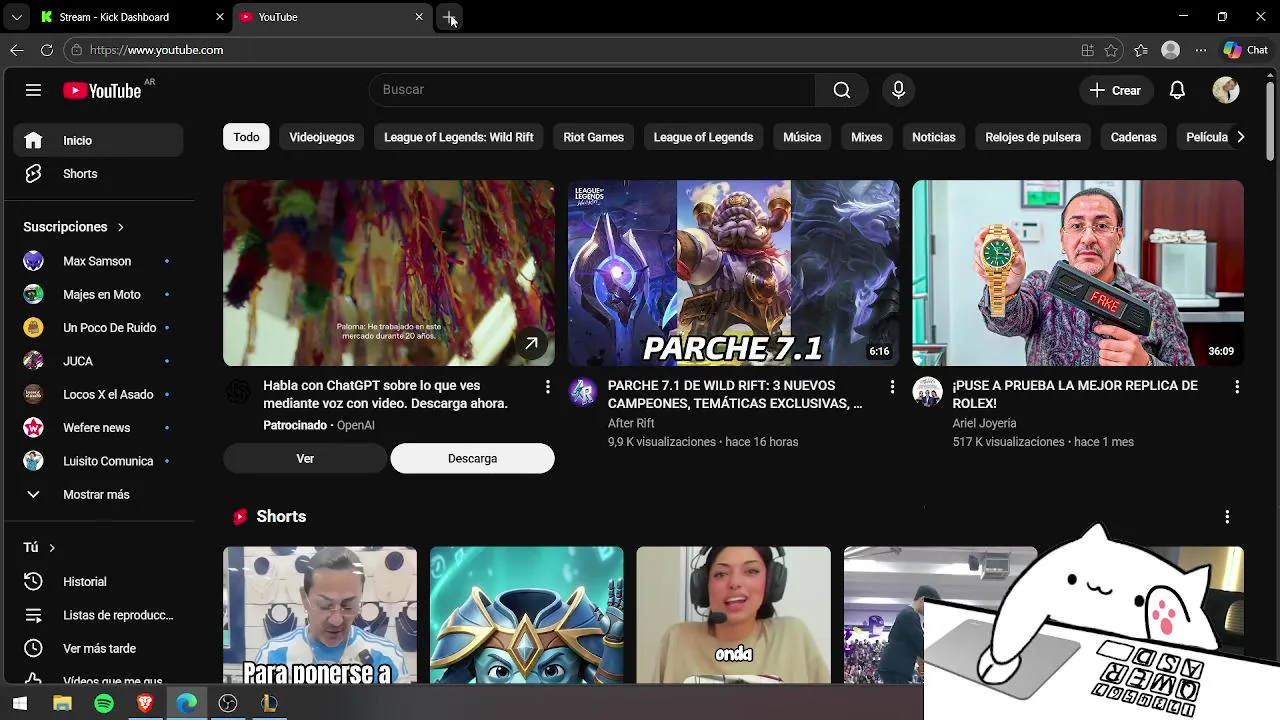Open the Luisito Comunica subscription
Screen dimensions: 1280x720
click(x=98, y=461)
